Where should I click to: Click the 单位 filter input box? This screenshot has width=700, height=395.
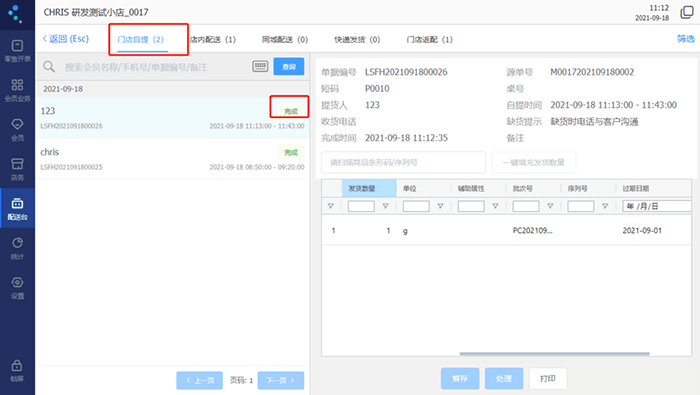coord(416,206)
